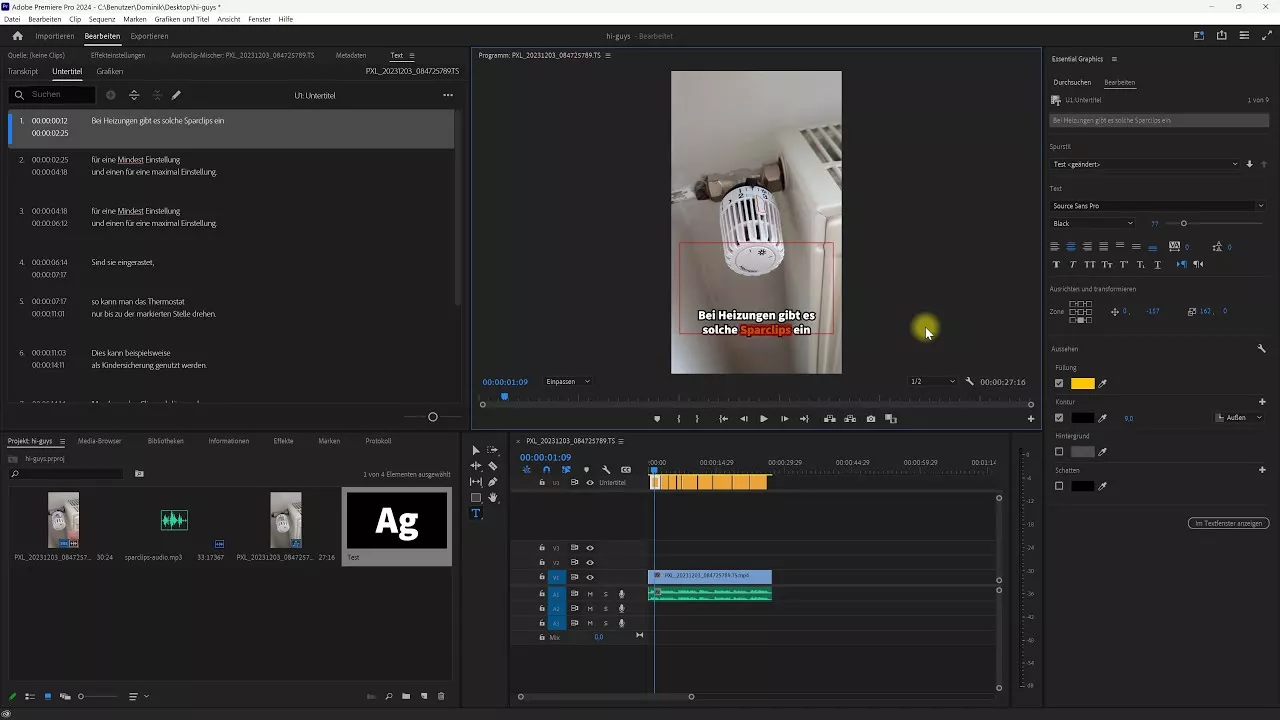Apply bold formatting in Essential Graphics text options

1056,264
